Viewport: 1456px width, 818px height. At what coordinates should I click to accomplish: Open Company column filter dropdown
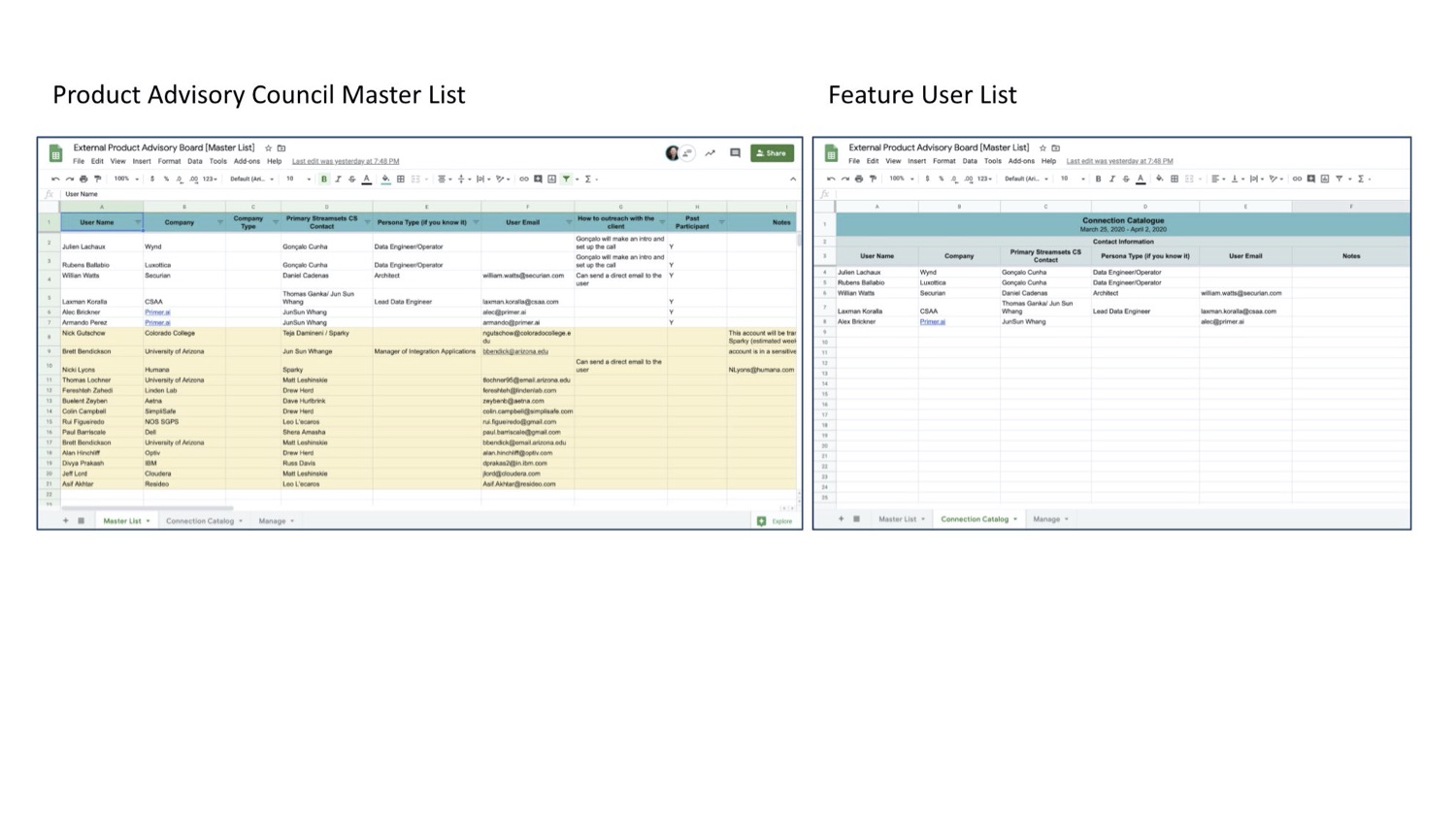(x=219, y=222)
